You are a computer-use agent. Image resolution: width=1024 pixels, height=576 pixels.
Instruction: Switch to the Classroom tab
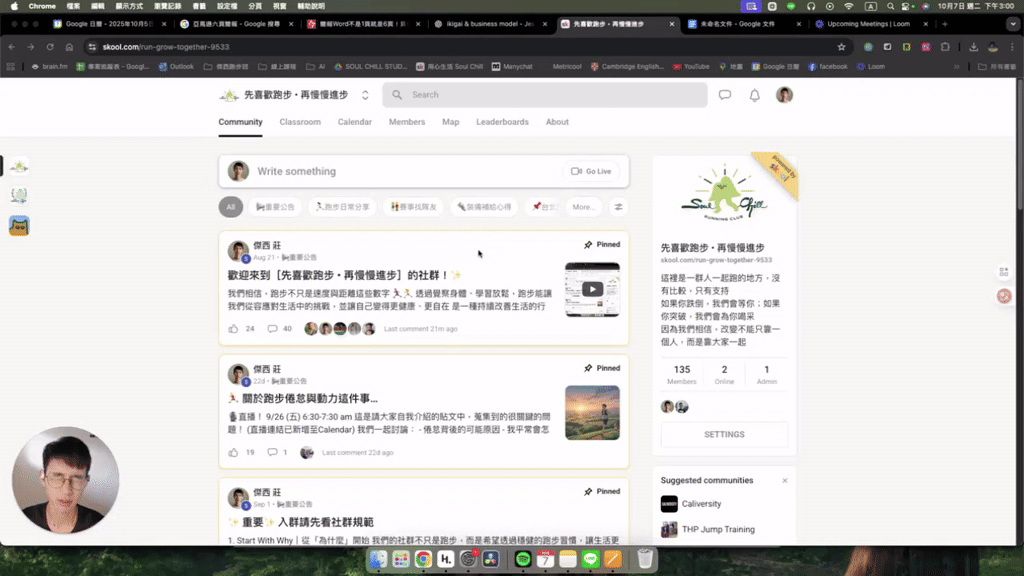click(x=300, y=121)
